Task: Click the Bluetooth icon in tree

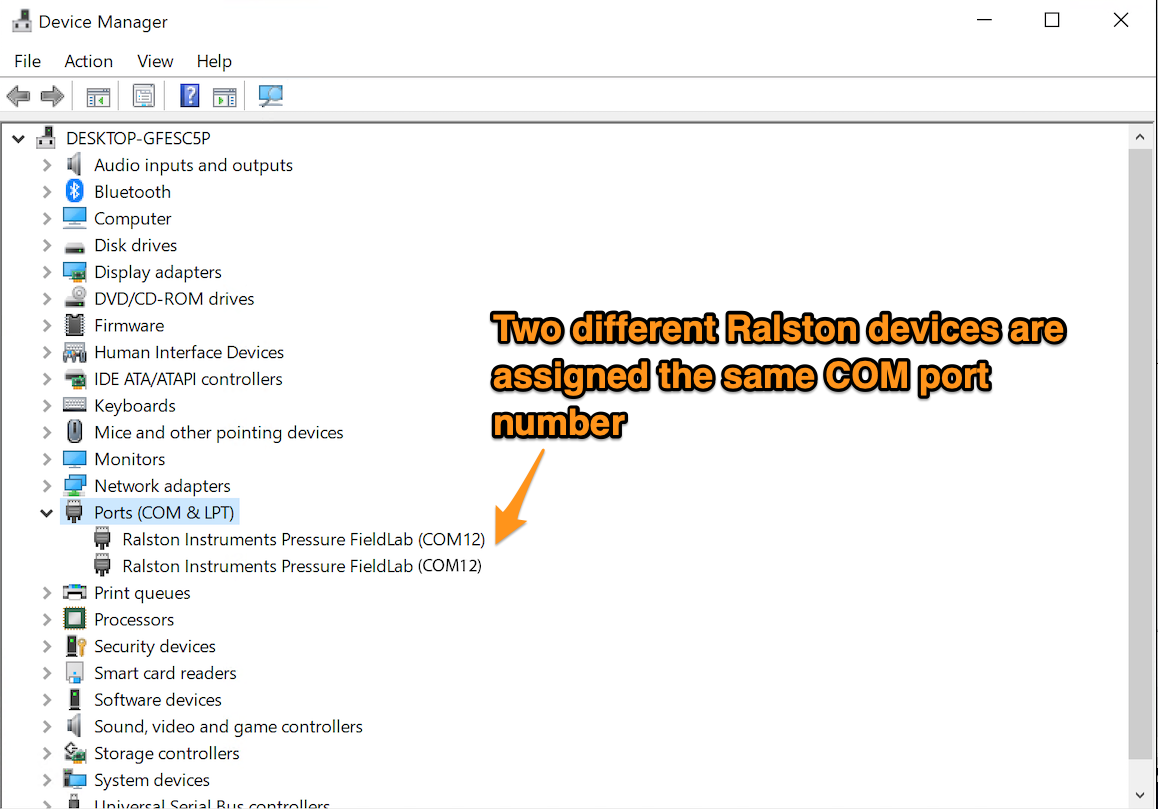Action: [x=75, y=191]
